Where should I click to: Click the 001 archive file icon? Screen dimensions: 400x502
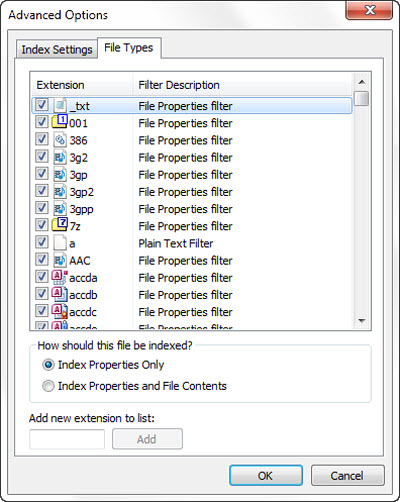pos(60,122)
